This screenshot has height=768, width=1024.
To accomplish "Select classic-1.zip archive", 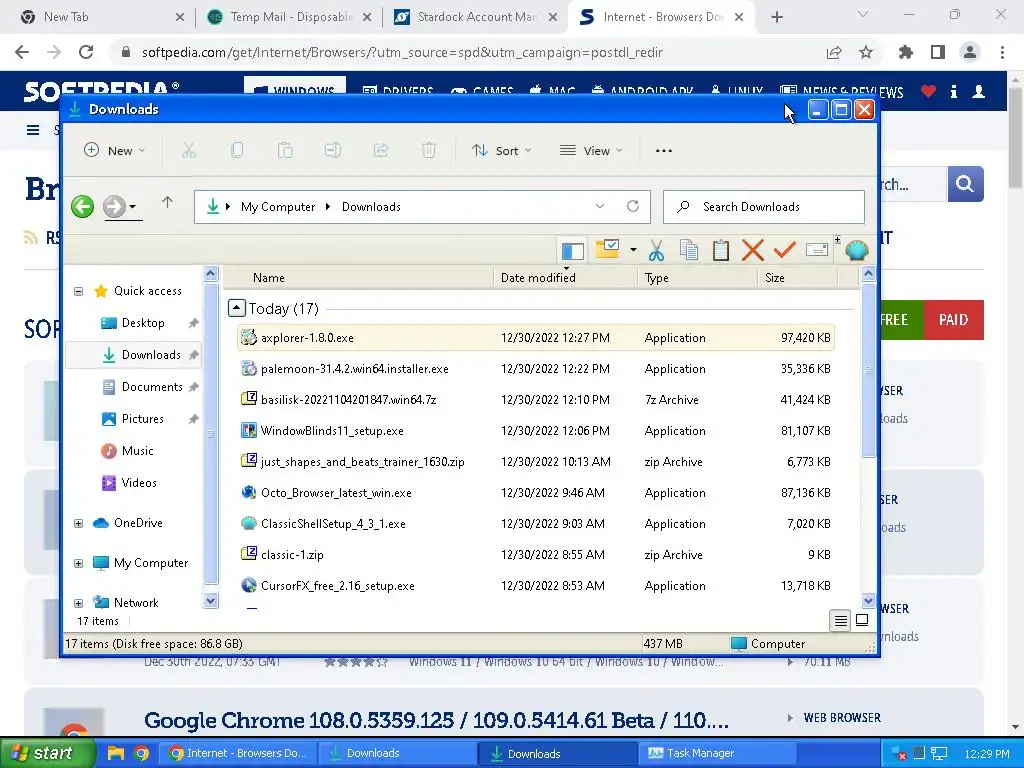I will 536,555.
